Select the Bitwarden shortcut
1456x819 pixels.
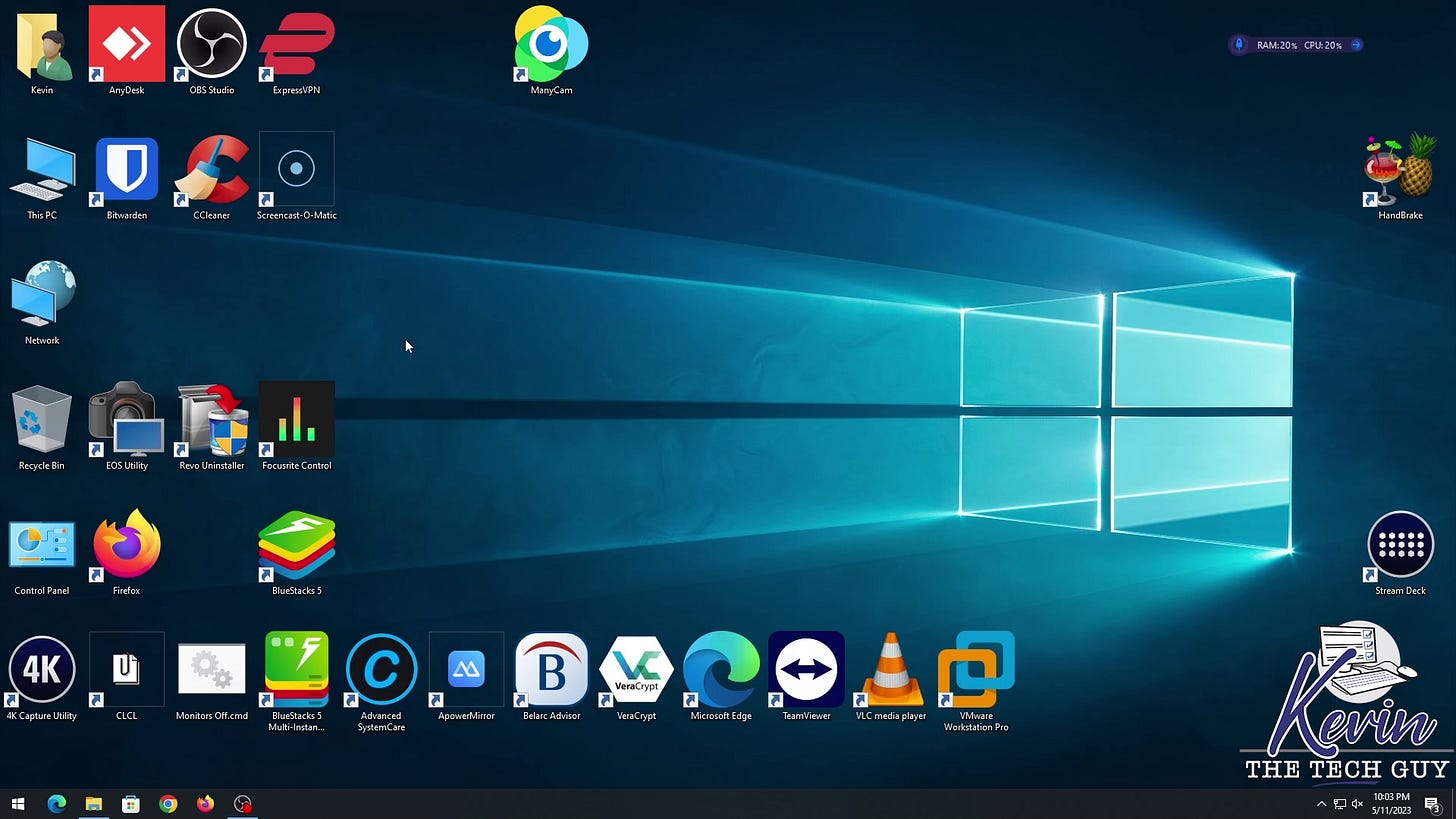tap(127, 178)
